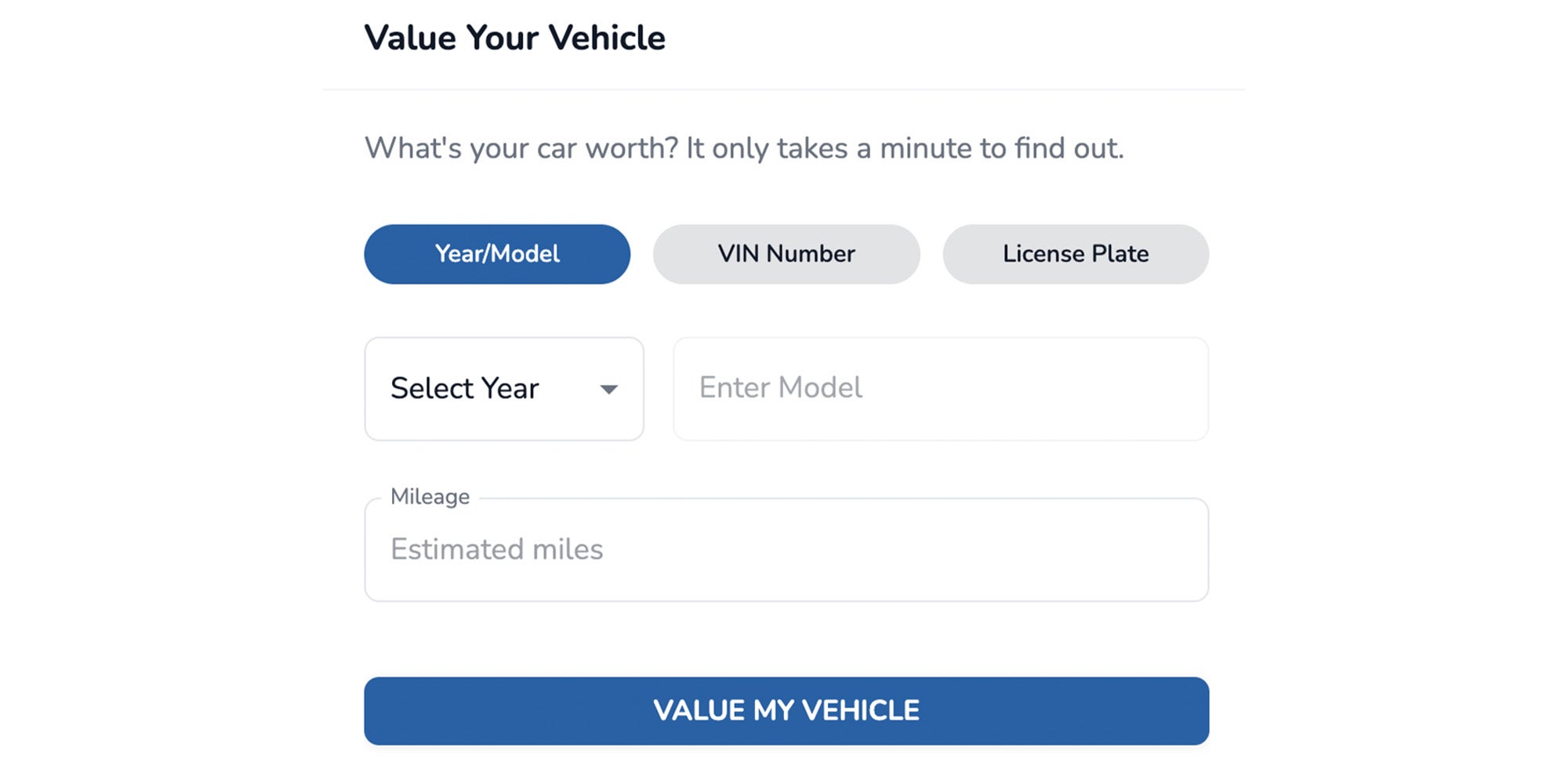Click the Value Your Vehicle heading
Screen dimensions: 1568x784
pyautogui.click(x=514, y=36)
